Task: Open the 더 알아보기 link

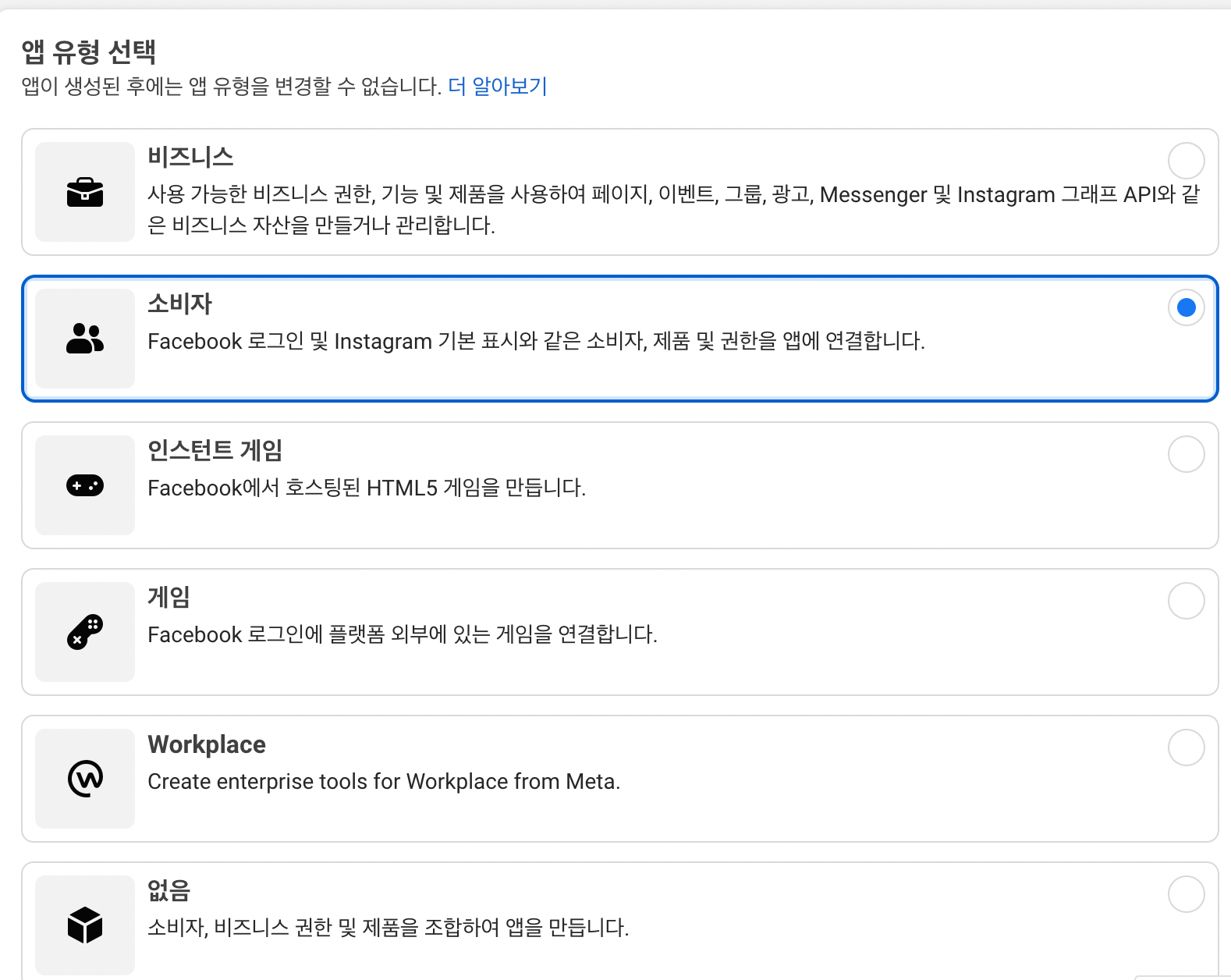Action: [x=498, y=86]
